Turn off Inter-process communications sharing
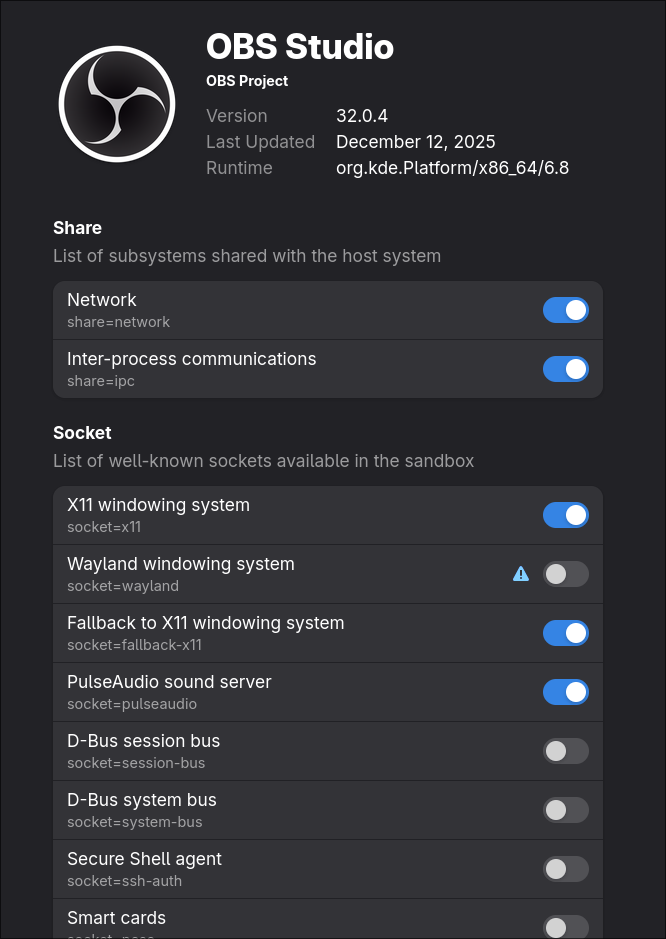666x939 pixels. point(565,369)
